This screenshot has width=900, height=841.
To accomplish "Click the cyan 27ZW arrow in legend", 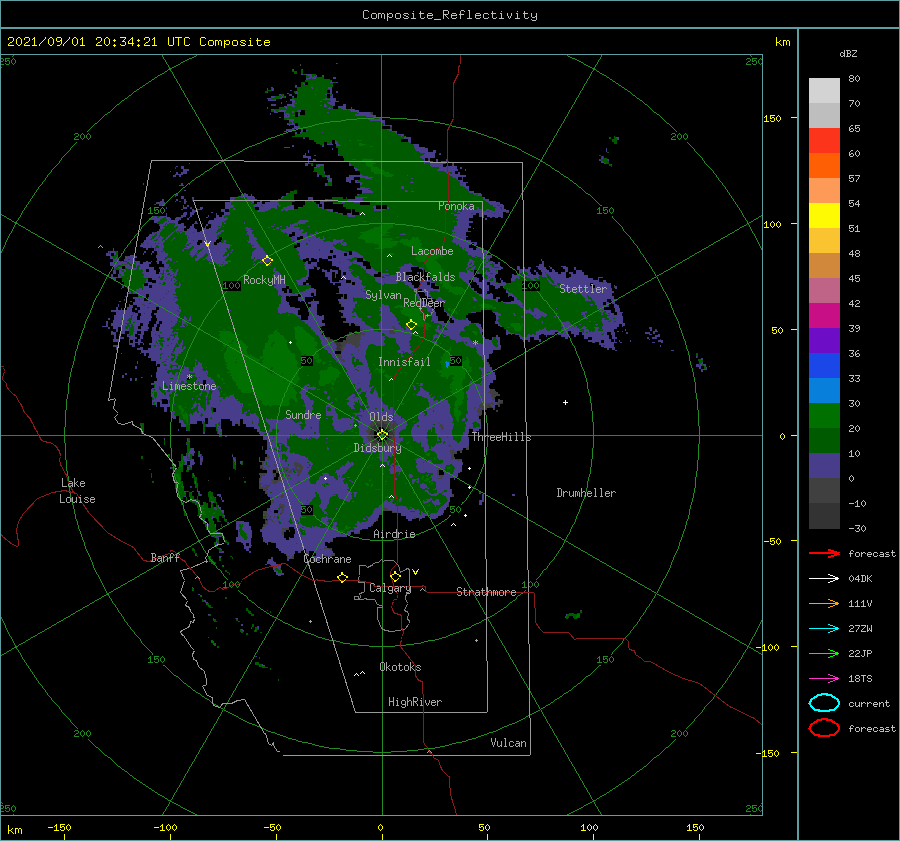I will pyautogui.click(x=824, y=629).
